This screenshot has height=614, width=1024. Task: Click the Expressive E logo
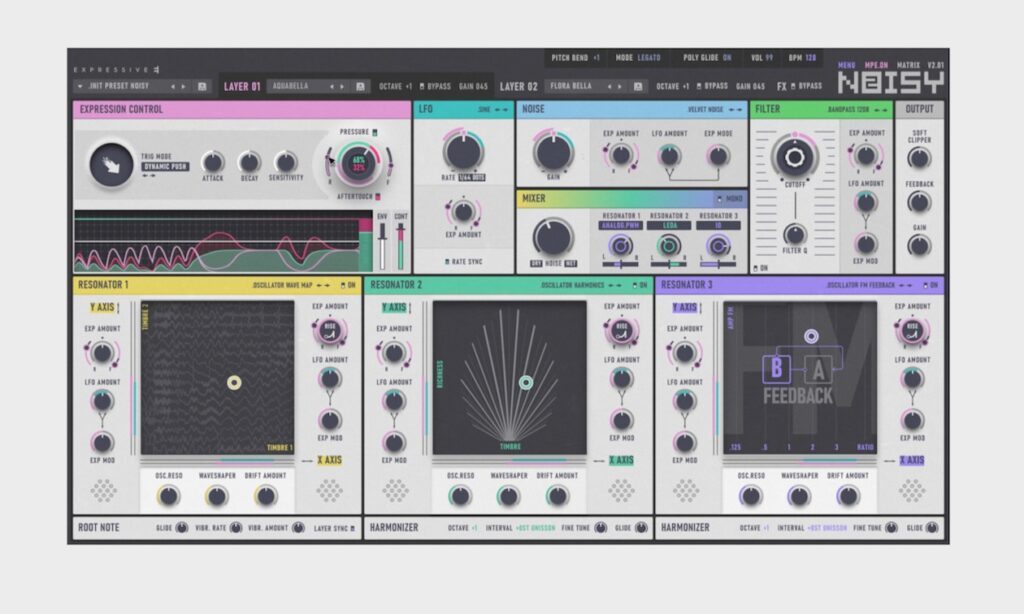116,69
